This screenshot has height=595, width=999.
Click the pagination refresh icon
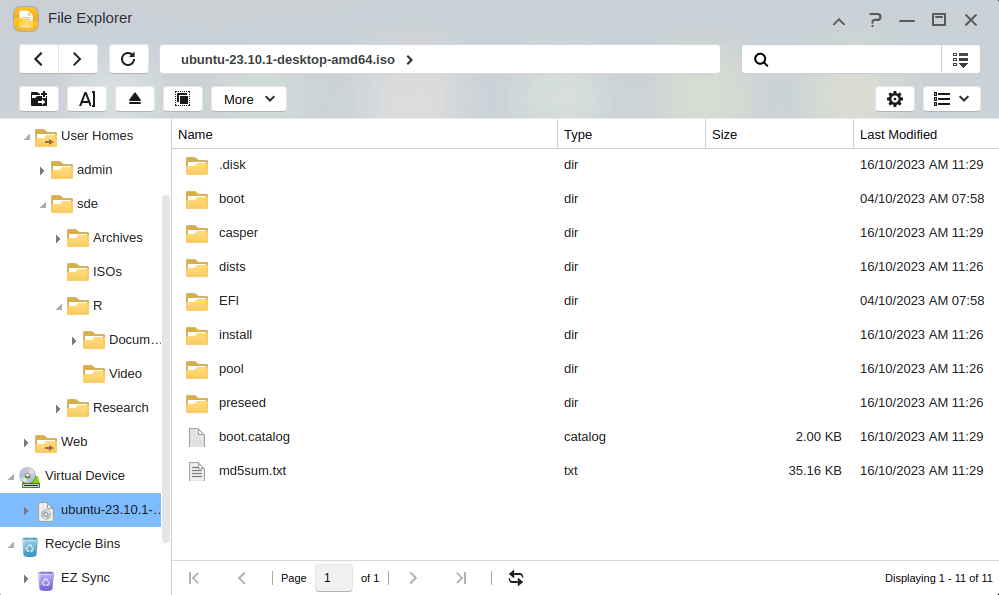pos(516,578)
